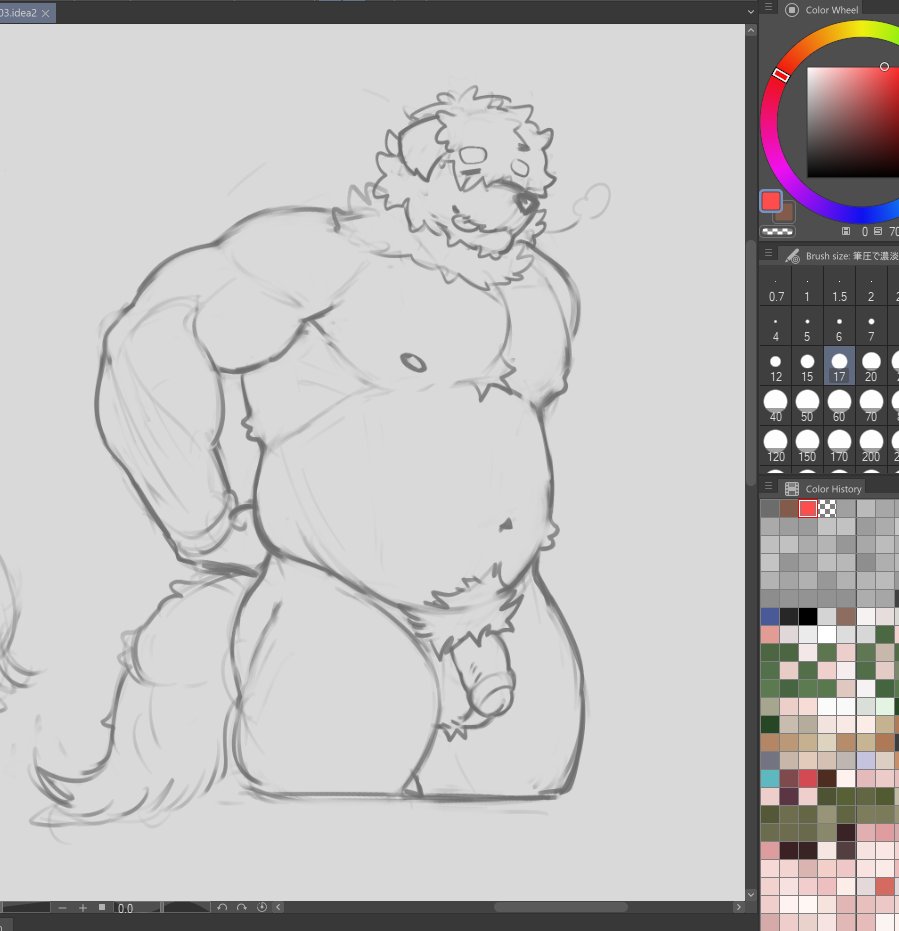The height and width of the screenshot is (931, 899).
Task: Choose brush size 150
Action: coord(807,446)
